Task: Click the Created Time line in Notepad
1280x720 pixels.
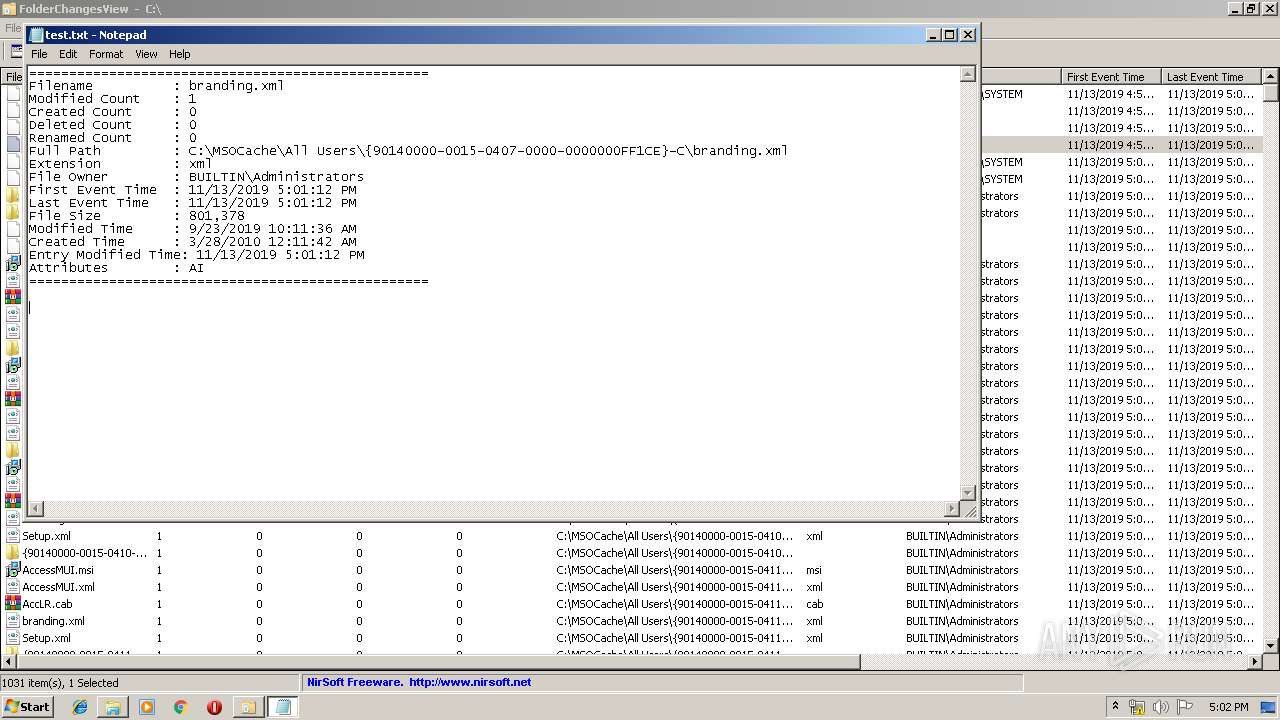Action: coord(192,242)
